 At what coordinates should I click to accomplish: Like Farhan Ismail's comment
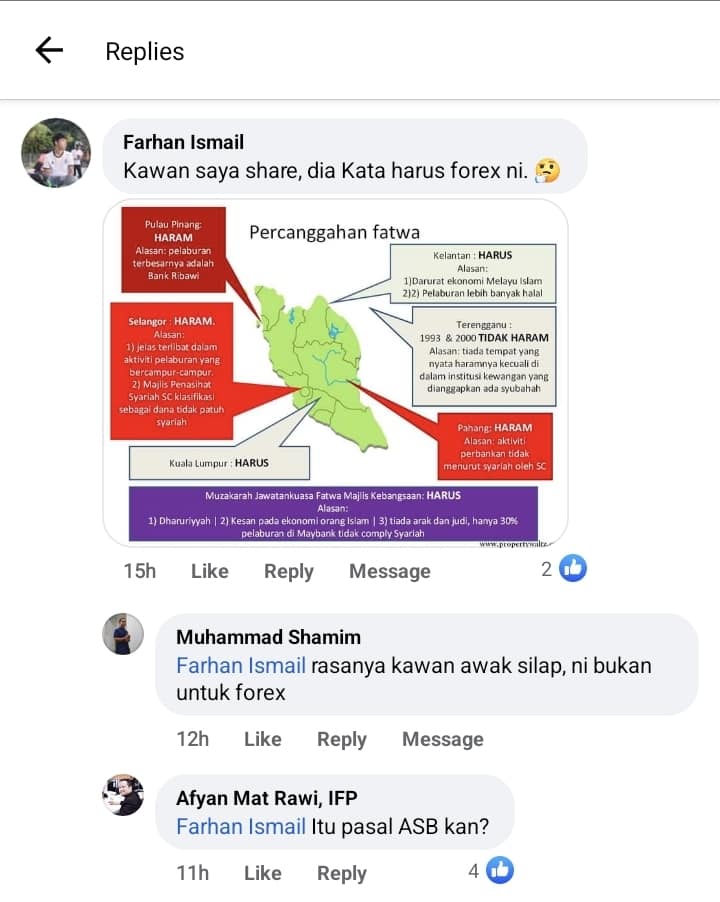pyautogui.click(x=209, y=571)
